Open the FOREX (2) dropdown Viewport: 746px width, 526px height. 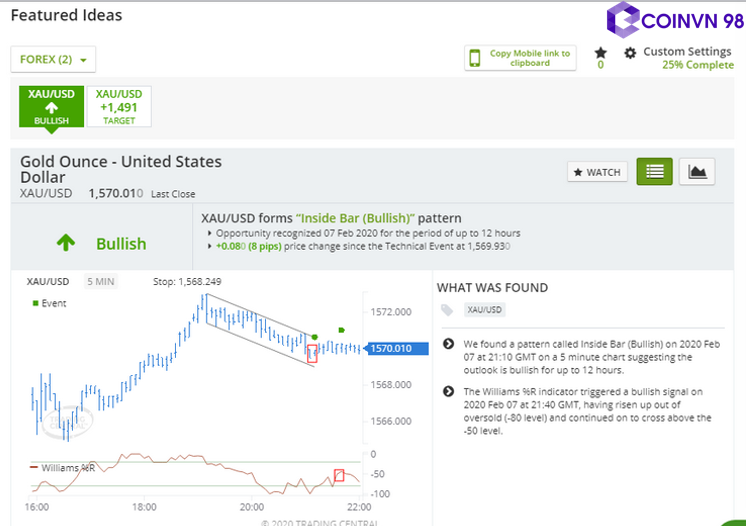click(53, 59)
